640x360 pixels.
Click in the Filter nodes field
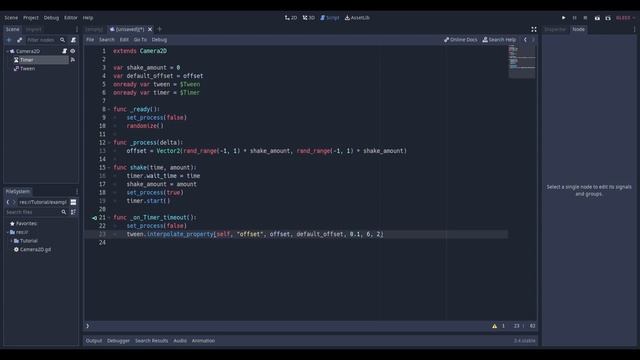41,40
